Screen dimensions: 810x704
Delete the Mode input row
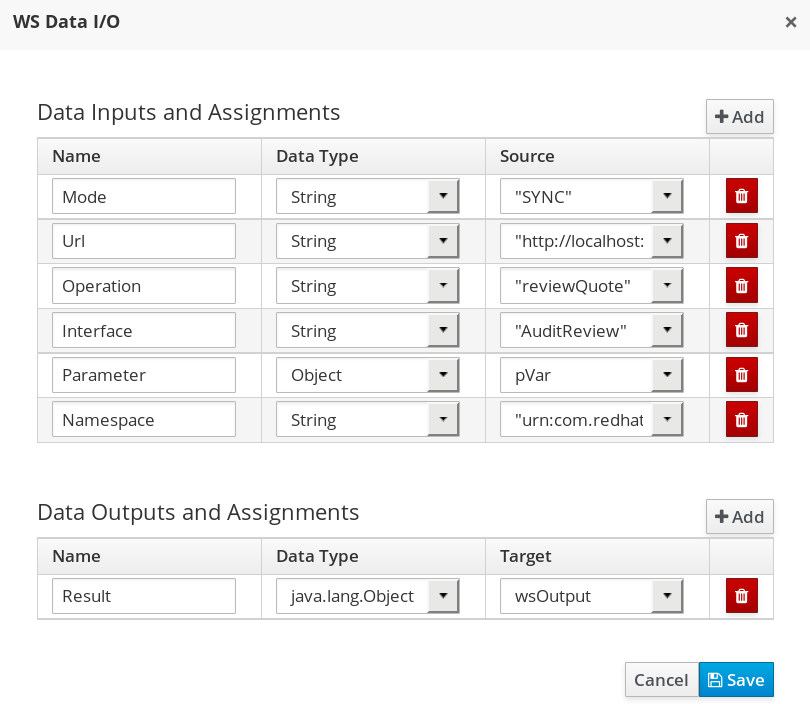point(741,196)
